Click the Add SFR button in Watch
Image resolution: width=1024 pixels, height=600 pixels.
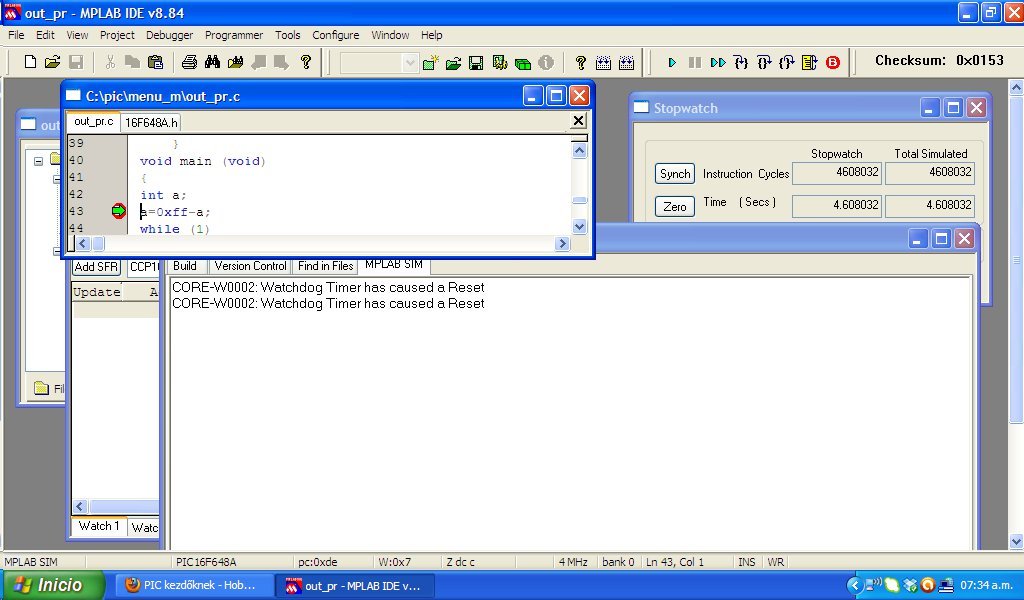click(96, 267)
